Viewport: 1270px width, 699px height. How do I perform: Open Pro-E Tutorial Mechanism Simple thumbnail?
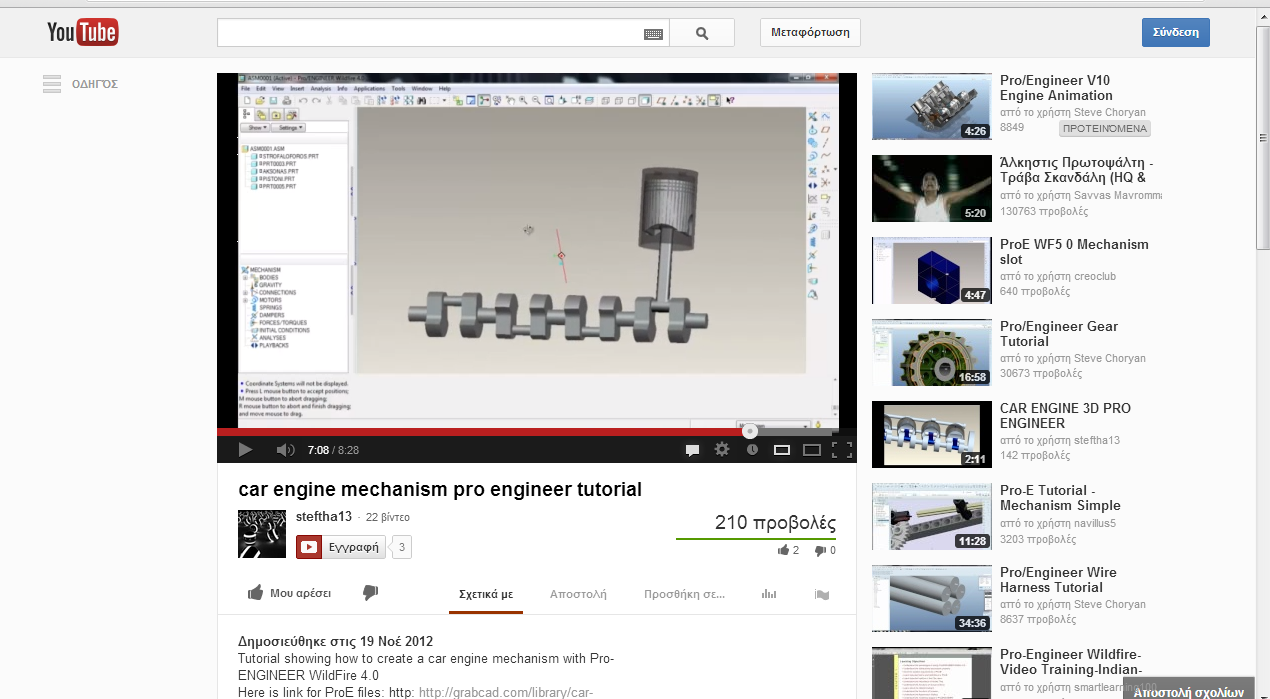pyautogui.click(x=932, y=517)
